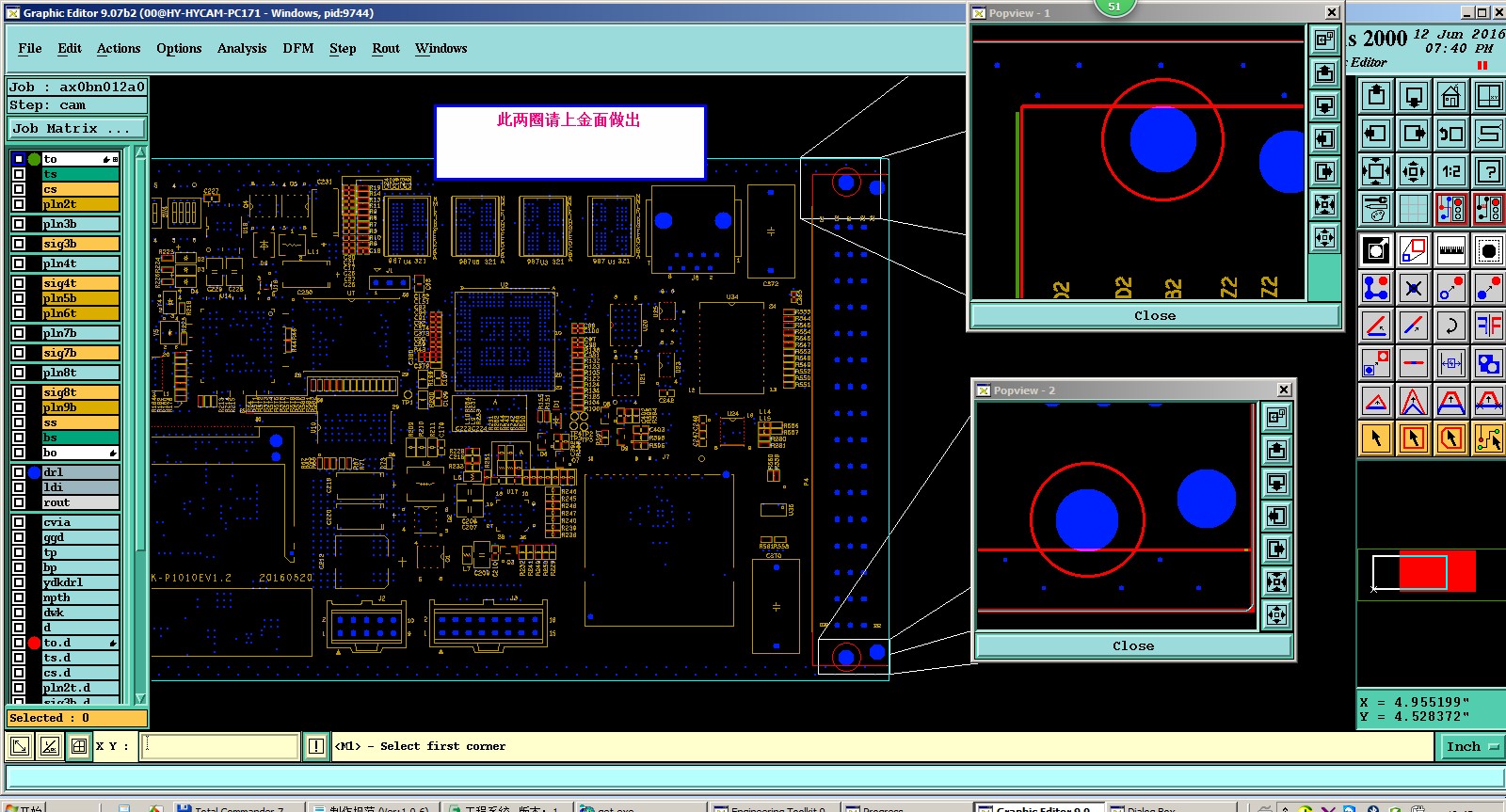Click the Home view icon
1506x812 pixels.
(x=1450, y=96)
